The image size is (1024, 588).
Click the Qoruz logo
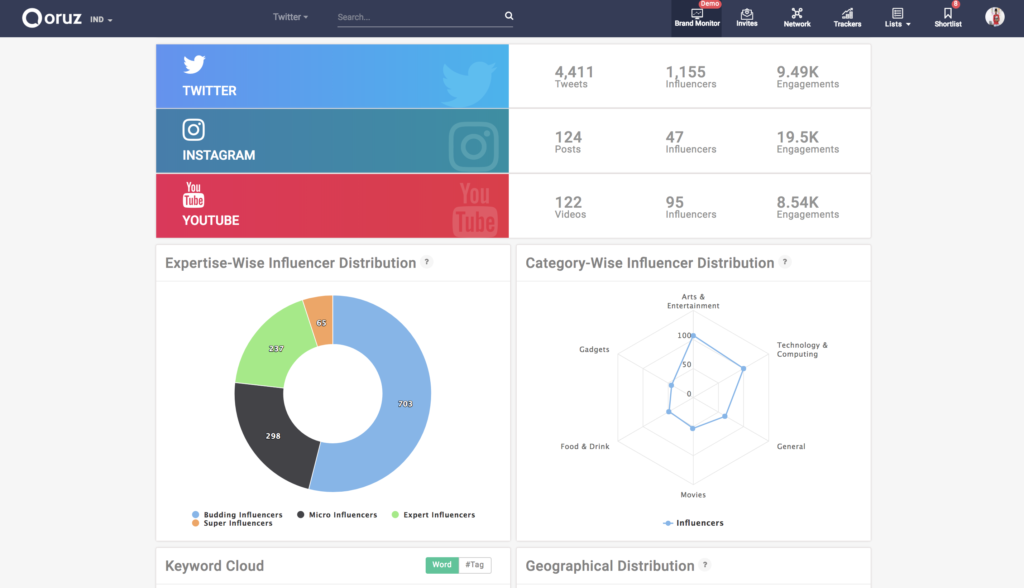point(52,18)
